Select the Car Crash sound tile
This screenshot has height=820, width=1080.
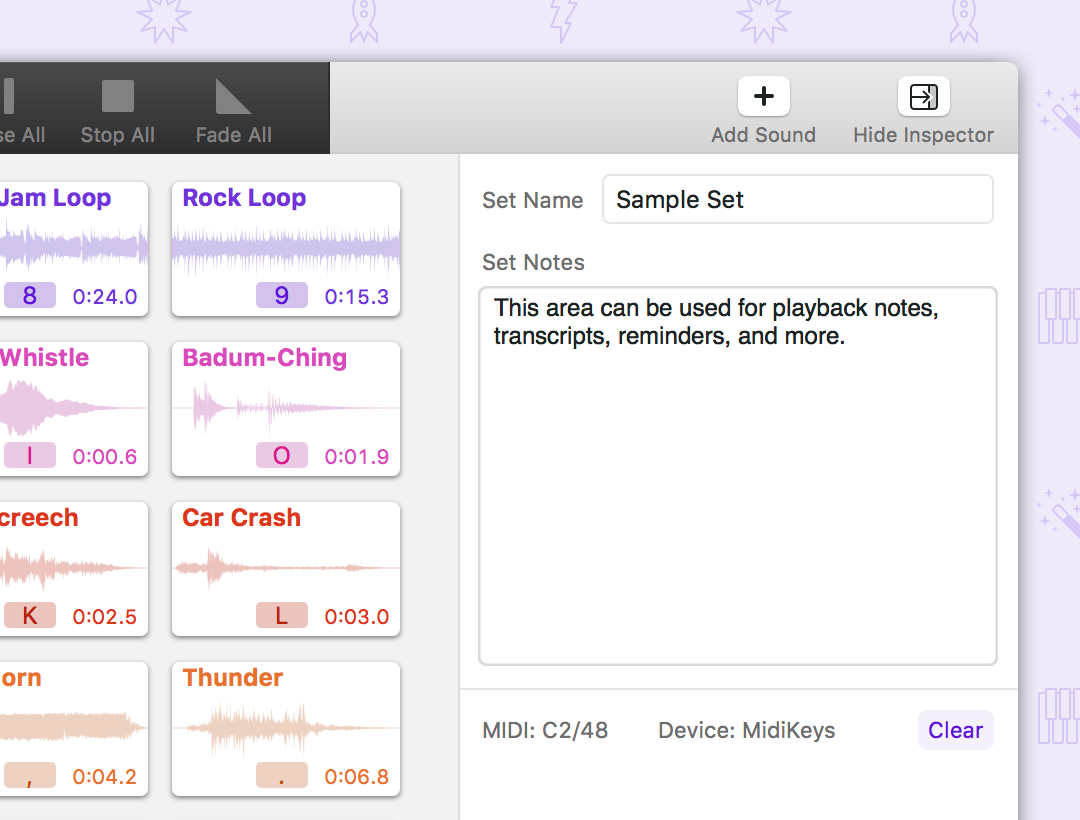[286, 569]
